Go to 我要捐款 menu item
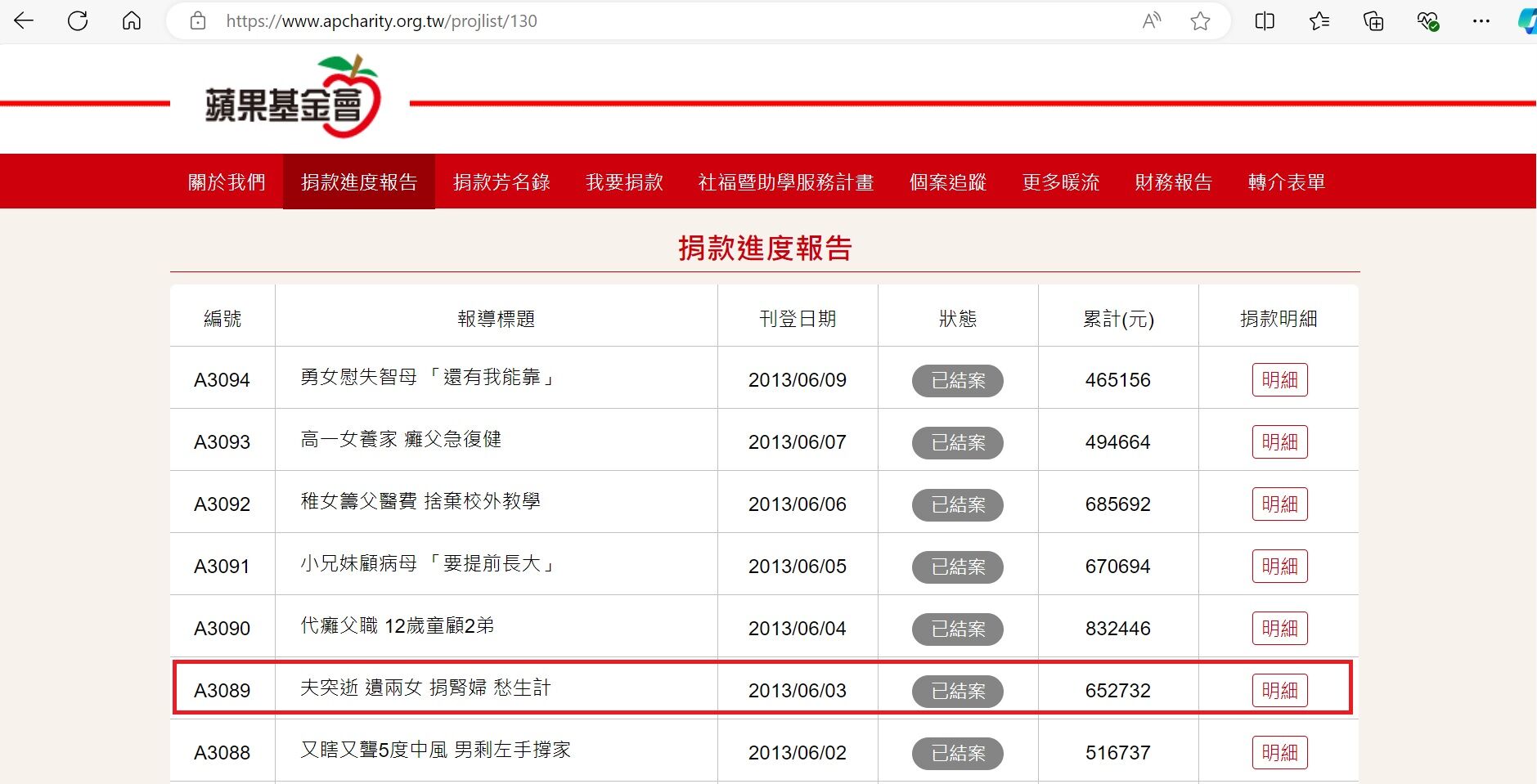The height and width of the screenshot is (784, 1537). [x=624, y=181]
